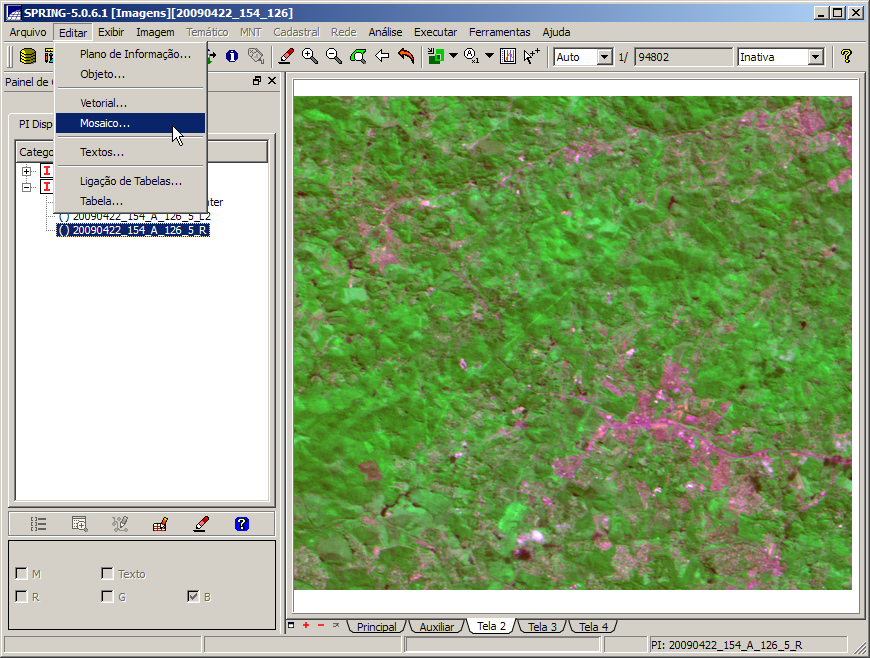The width and height of the screenshot is (870, 658).
Task: Open the Análise menu
Action: tap(385, 32)
